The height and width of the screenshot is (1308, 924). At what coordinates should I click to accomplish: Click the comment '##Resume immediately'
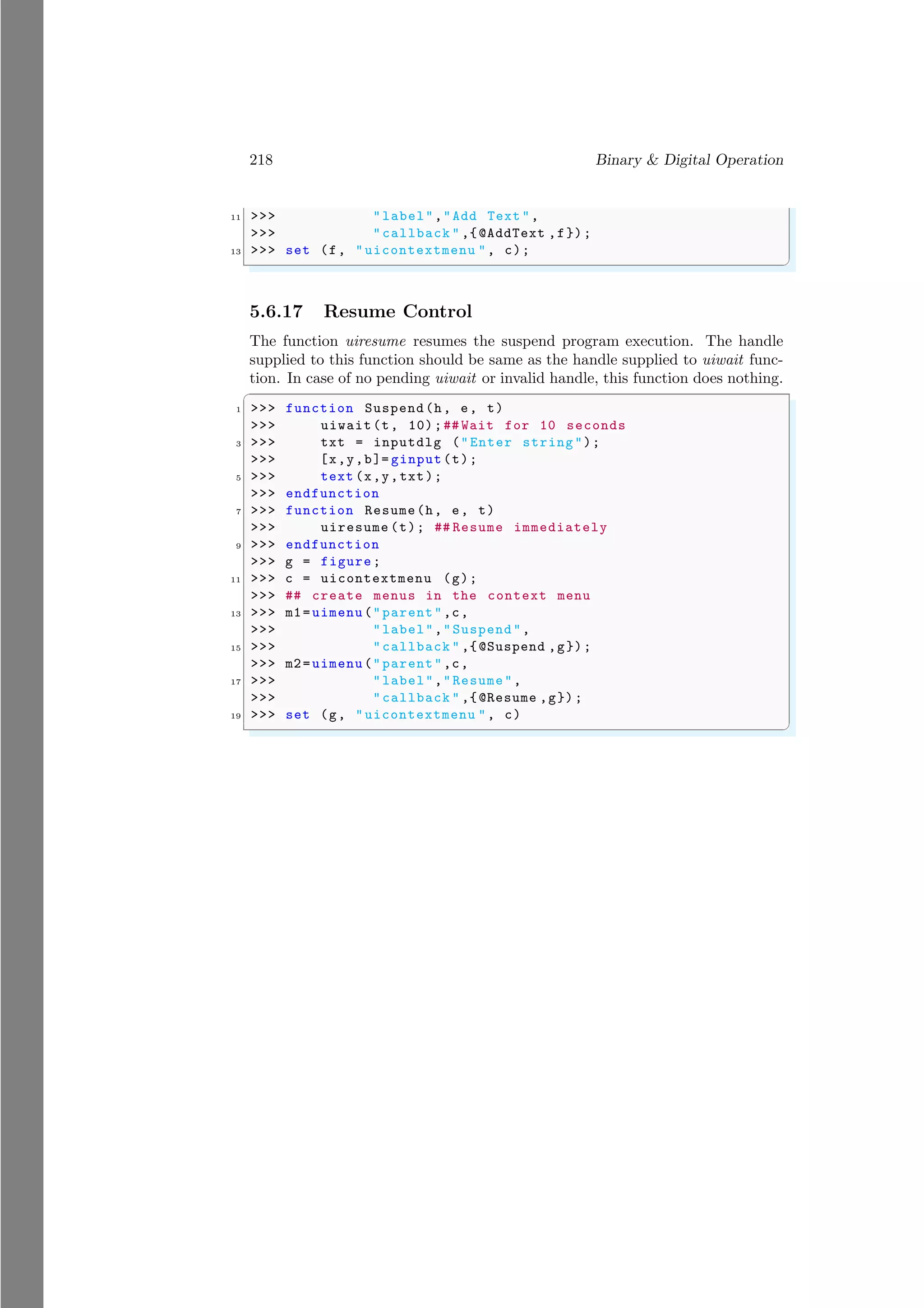pos(520,528)
